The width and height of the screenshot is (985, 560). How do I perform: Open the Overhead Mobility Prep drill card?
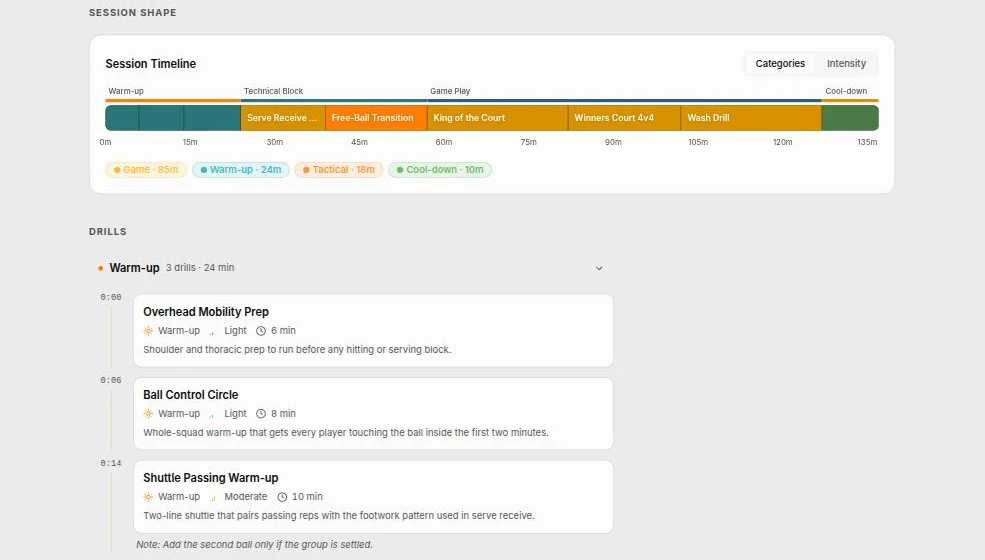click(x=373, y=331)
